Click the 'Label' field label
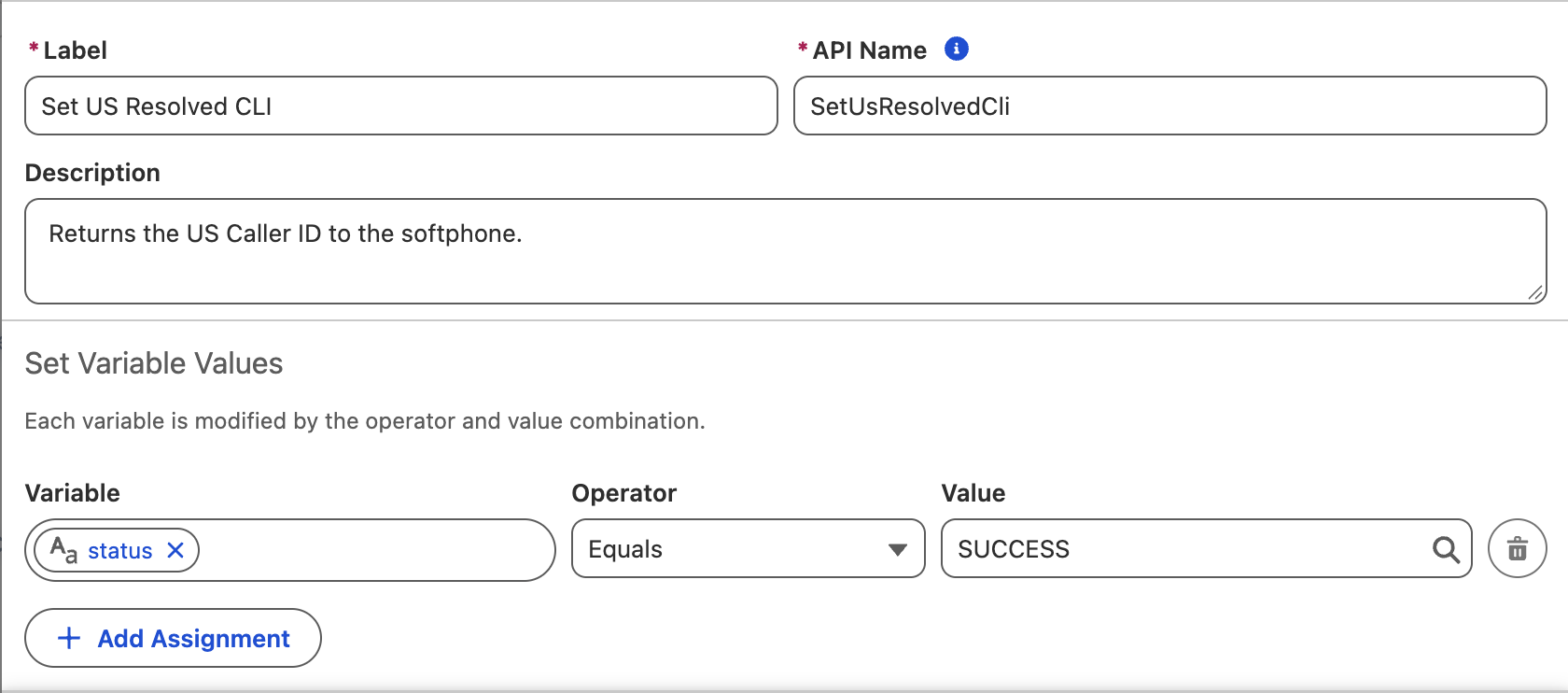1568x693 pixels. (x=76, y=50)
